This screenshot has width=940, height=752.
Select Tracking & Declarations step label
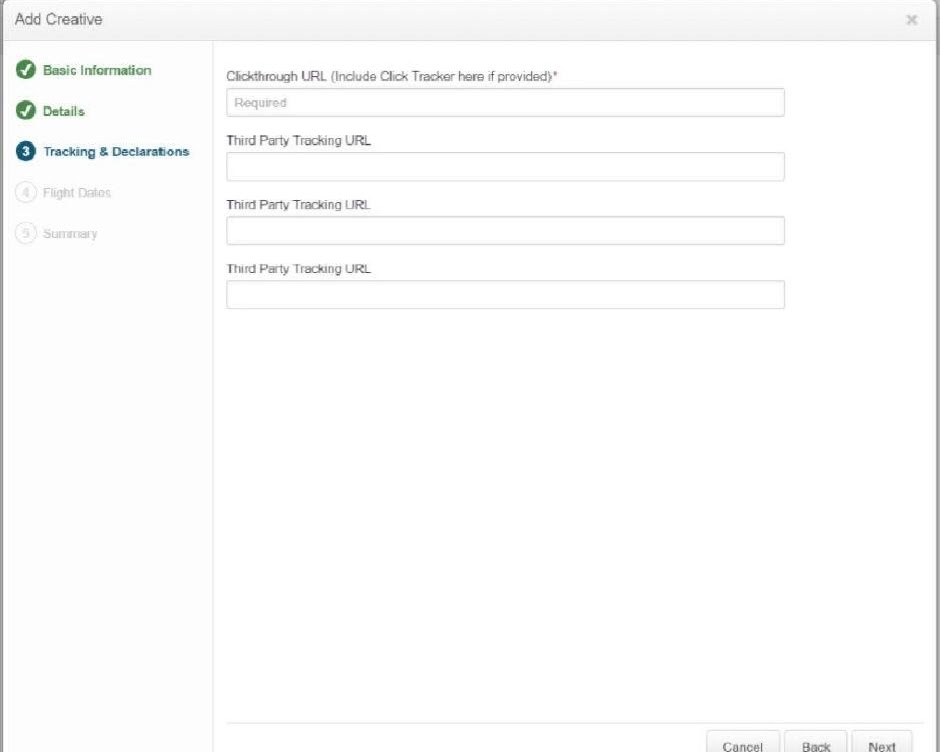(116, 152)
